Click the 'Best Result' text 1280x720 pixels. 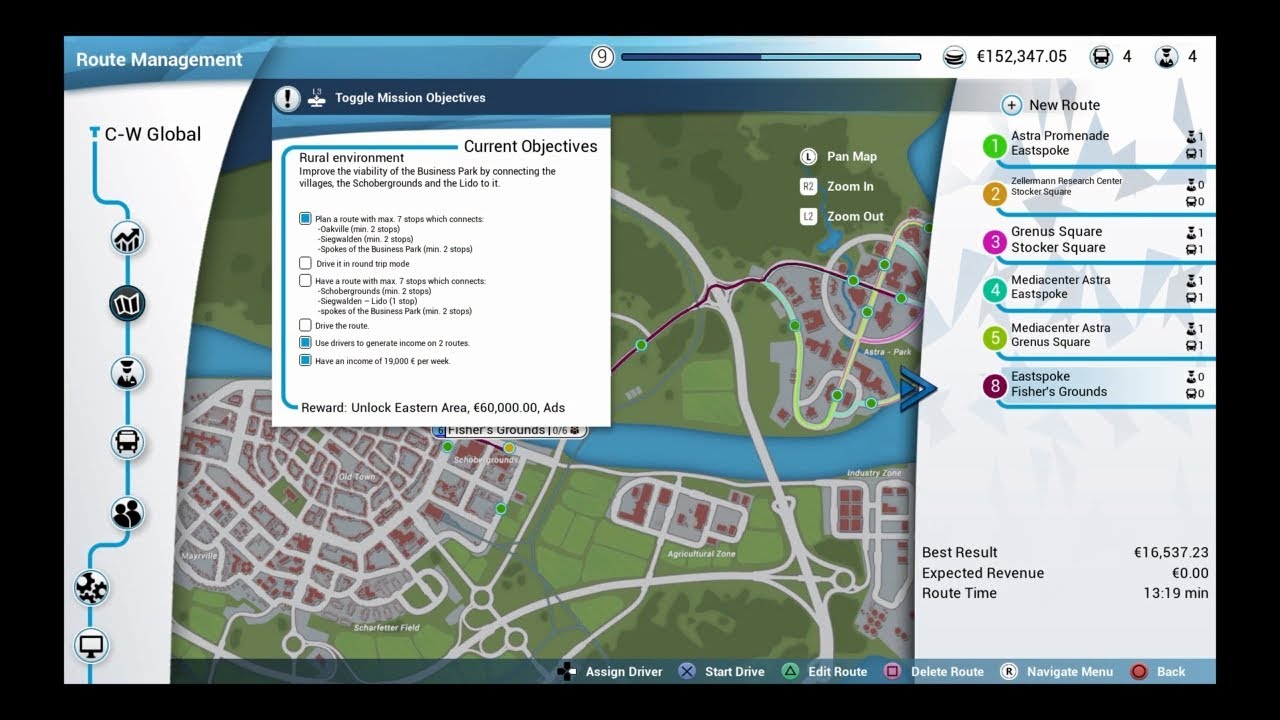tap(960, 553)
